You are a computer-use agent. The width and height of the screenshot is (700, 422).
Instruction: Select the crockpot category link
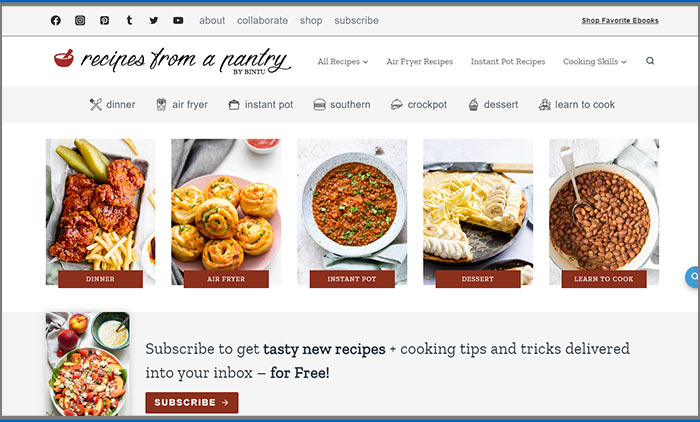(x=418, y=104)
